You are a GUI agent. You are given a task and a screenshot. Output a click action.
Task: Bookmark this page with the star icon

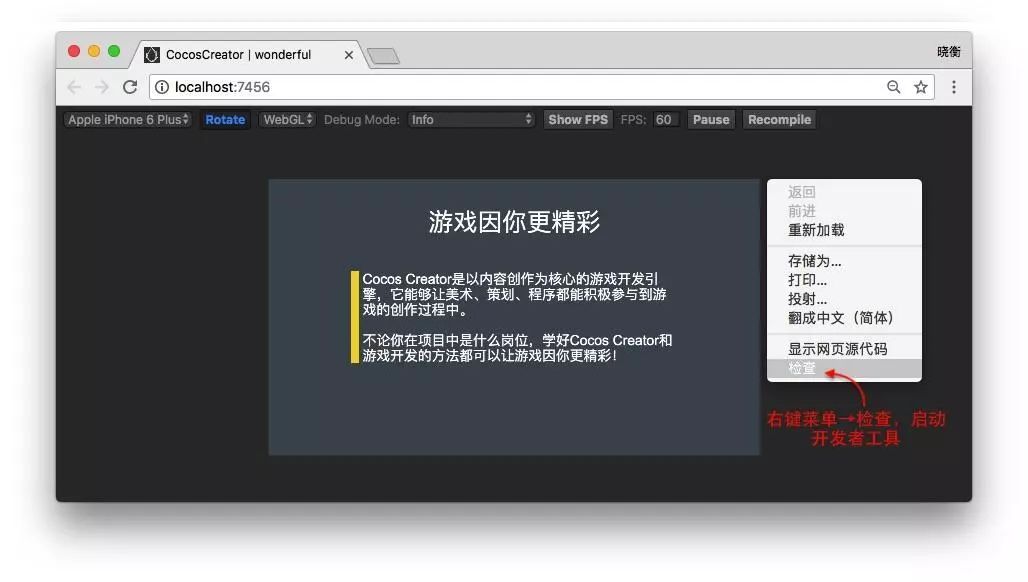click(x=920, y=87)
